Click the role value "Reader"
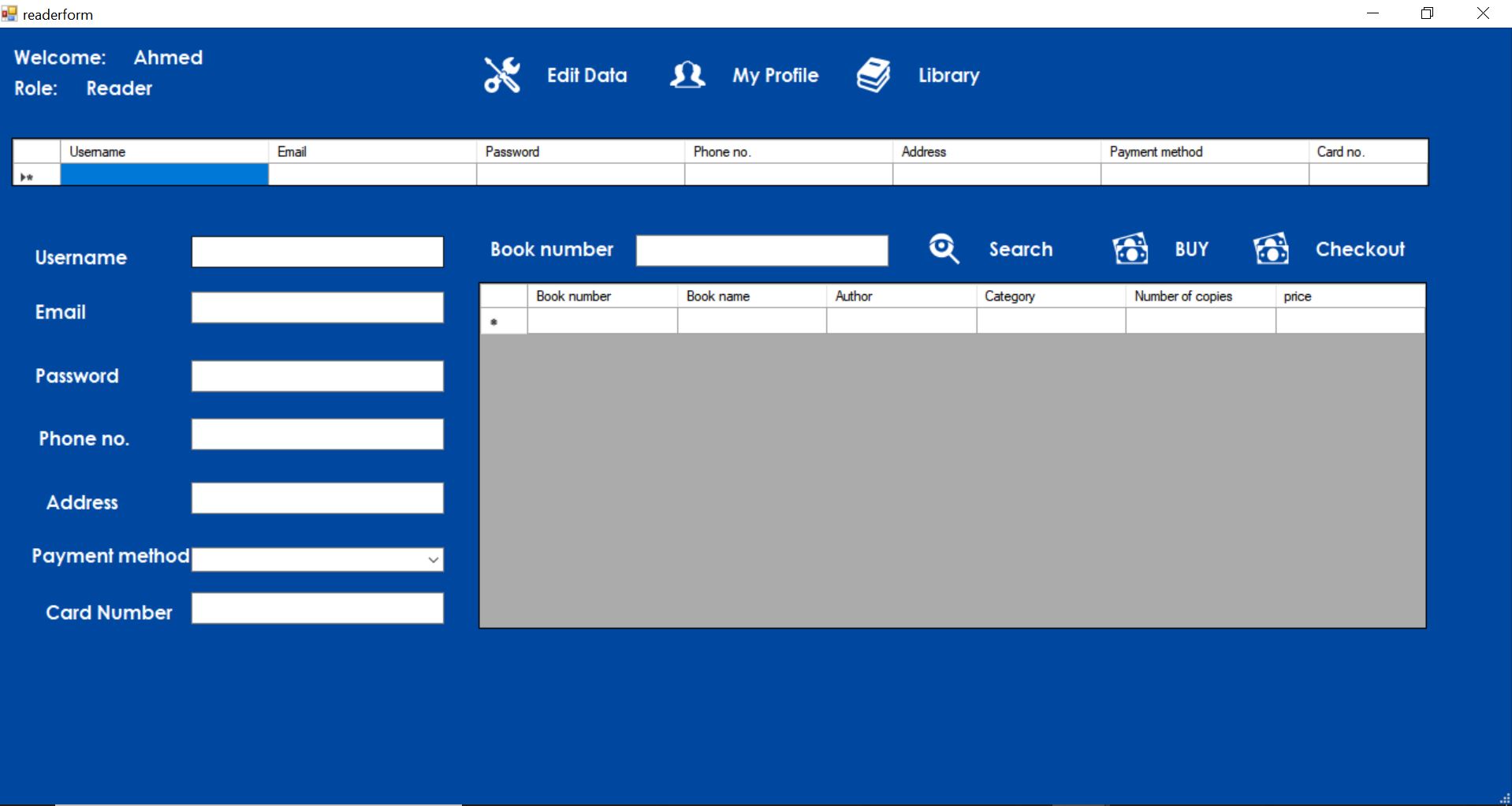1512x806 pixels. point(120,88)
